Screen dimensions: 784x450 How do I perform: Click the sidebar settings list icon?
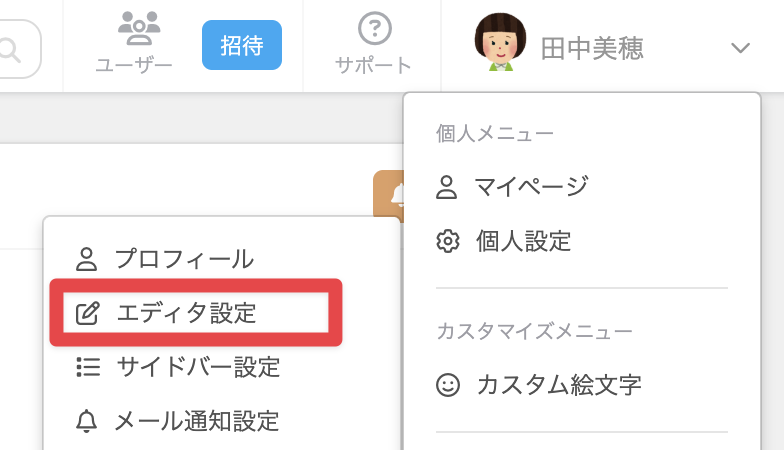(x=88, y=367)
